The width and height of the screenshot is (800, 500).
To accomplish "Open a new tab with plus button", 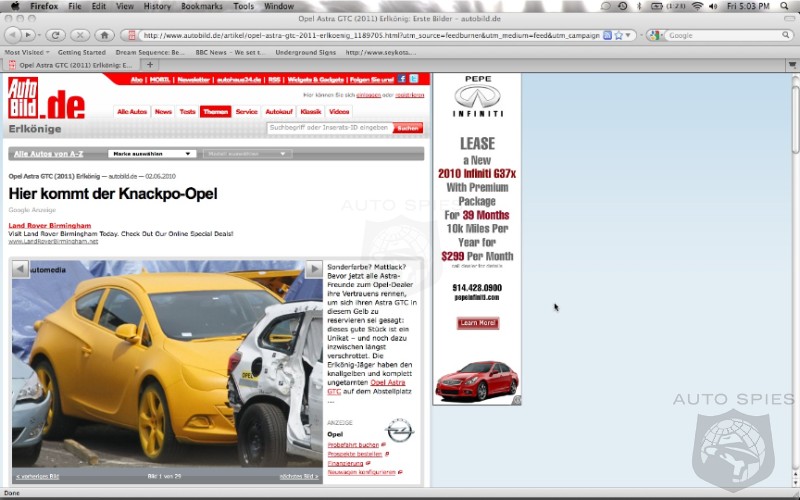I will (x=150, y=65).
